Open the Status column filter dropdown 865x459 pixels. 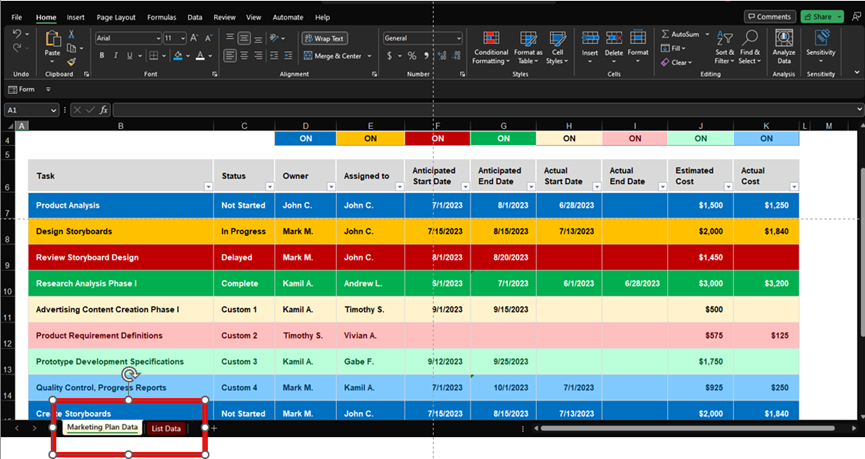click(x=270, y=186)
